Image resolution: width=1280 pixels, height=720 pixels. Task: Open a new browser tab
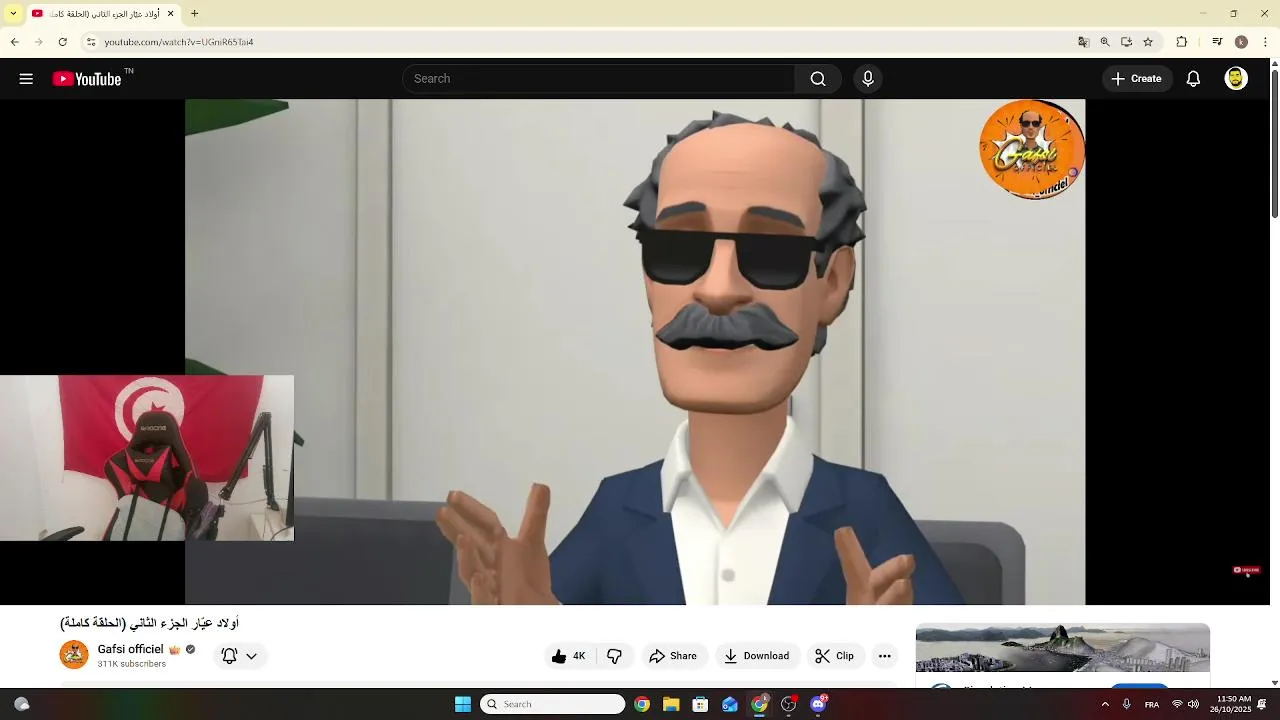coord(194,13)
